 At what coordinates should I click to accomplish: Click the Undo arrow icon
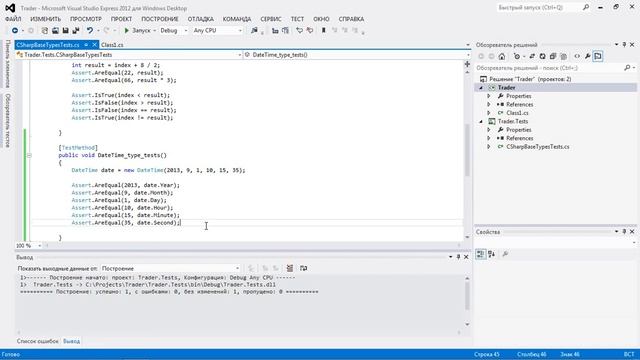point(89,31)
